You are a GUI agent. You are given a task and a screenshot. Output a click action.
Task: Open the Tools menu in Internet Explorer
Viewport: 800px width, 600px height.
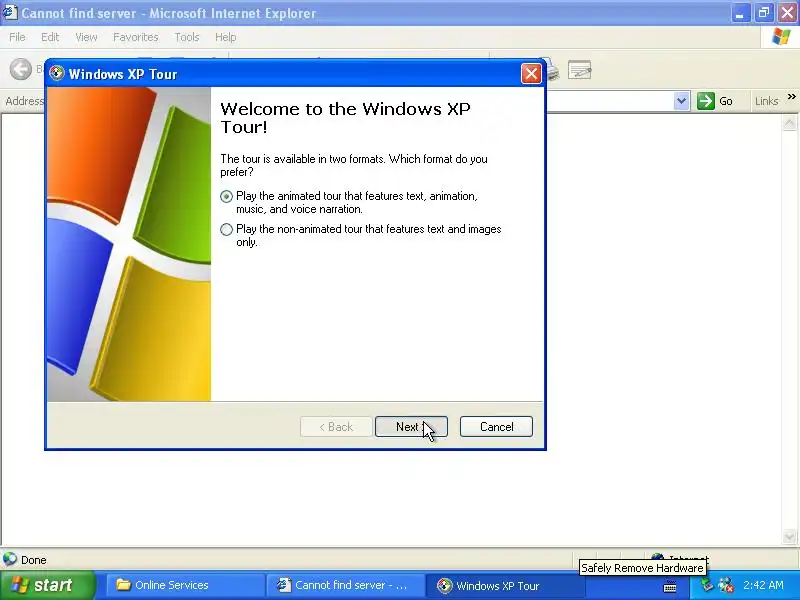(187, 37)
